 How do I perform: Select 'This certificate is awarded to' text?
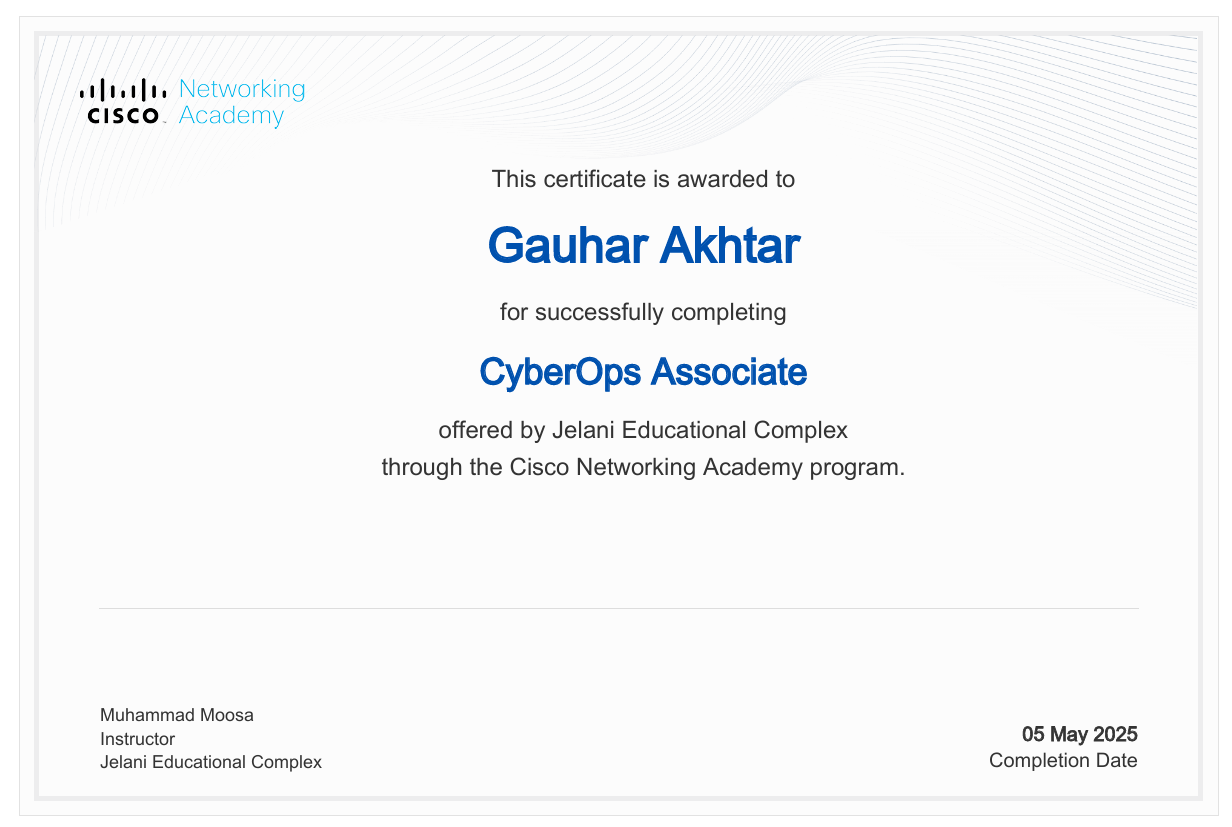(643, 180)
